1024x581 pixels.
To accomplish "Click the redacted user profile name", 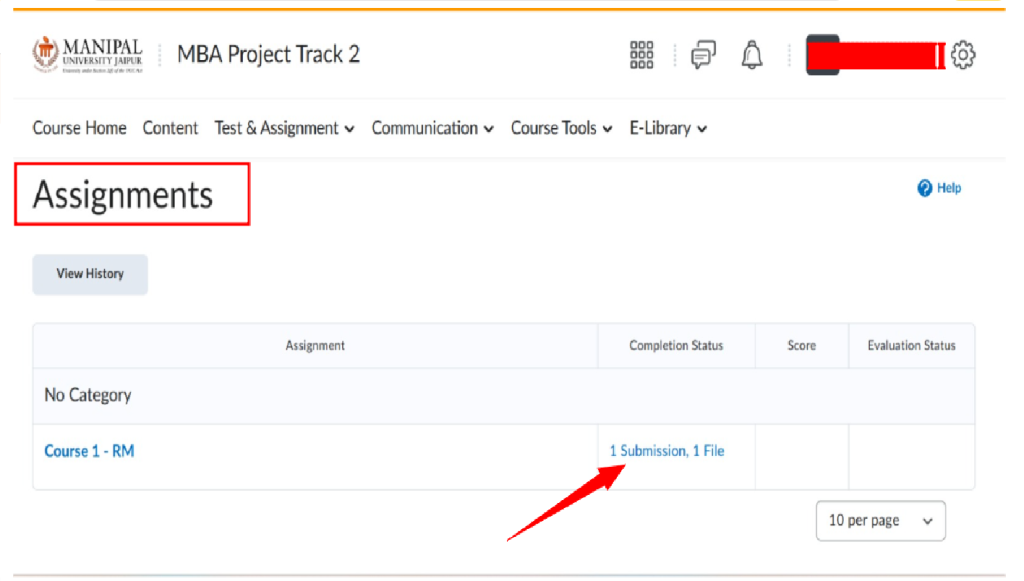I will coord(875,55).
